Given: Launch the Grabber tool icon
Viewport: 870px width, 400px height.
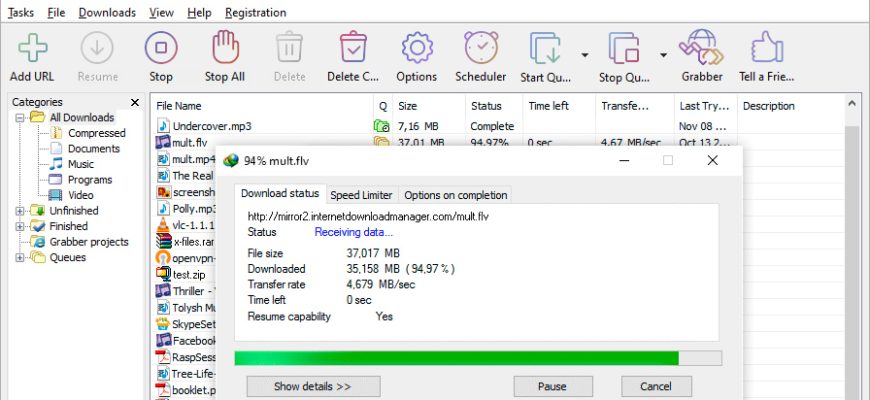Looking at the screenshot, I should coord(702,48).
